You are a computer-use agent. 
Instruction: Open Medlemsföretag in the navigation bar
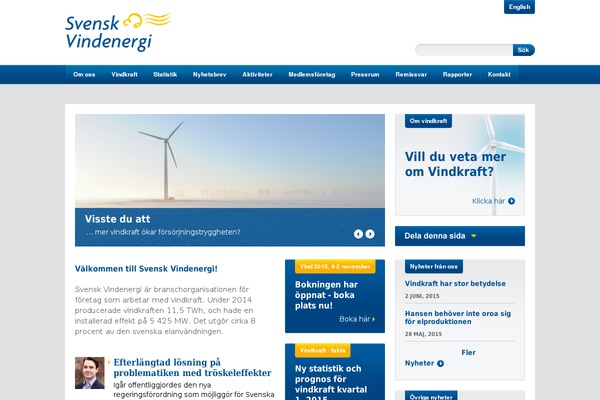[311, 75]
